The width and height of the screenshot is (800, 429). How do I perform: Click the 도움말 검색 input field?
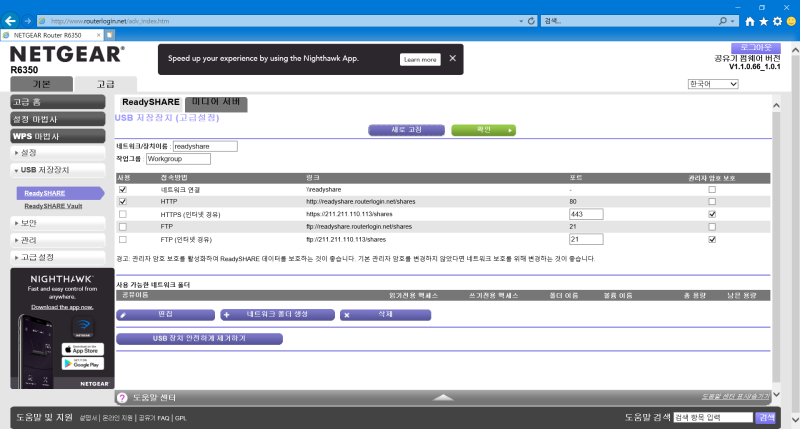click(713, 417)
